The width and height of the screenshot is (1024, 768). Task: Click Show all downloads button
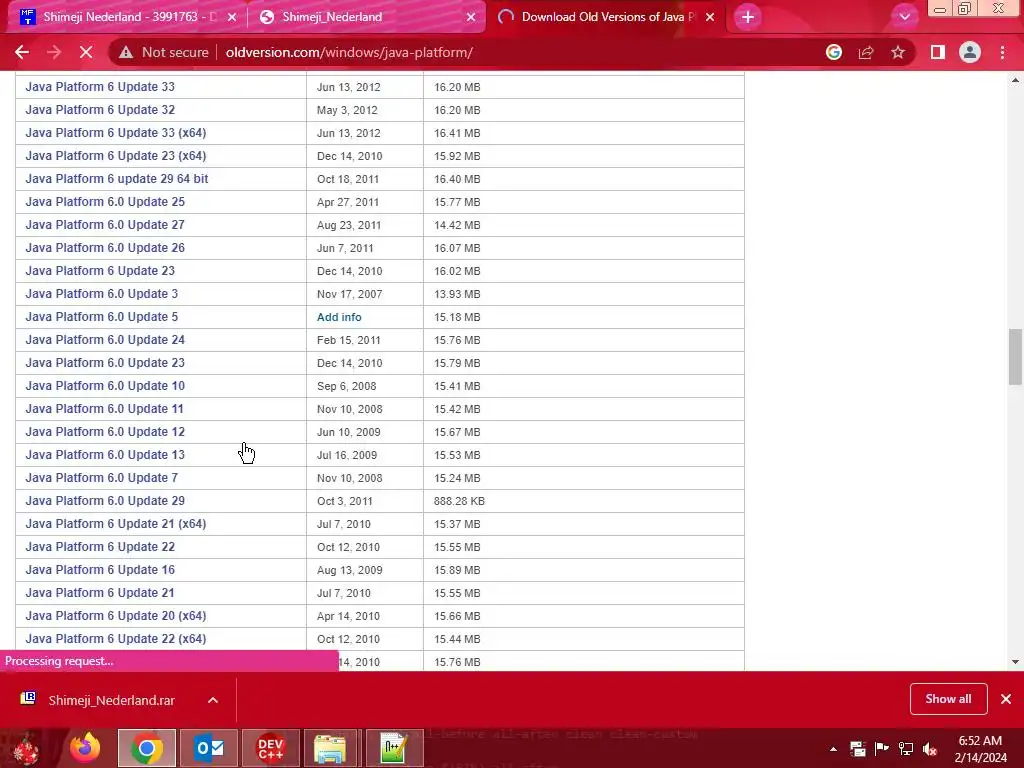948,699
